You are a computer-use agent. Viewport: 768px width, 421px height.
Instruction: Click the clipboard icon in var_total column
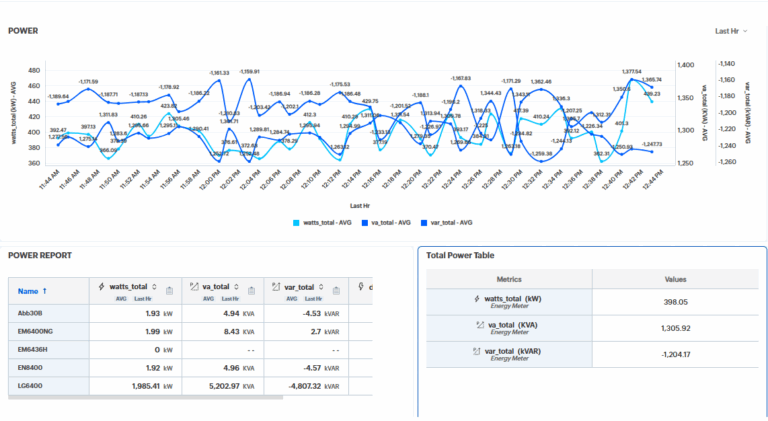(335, 291)
